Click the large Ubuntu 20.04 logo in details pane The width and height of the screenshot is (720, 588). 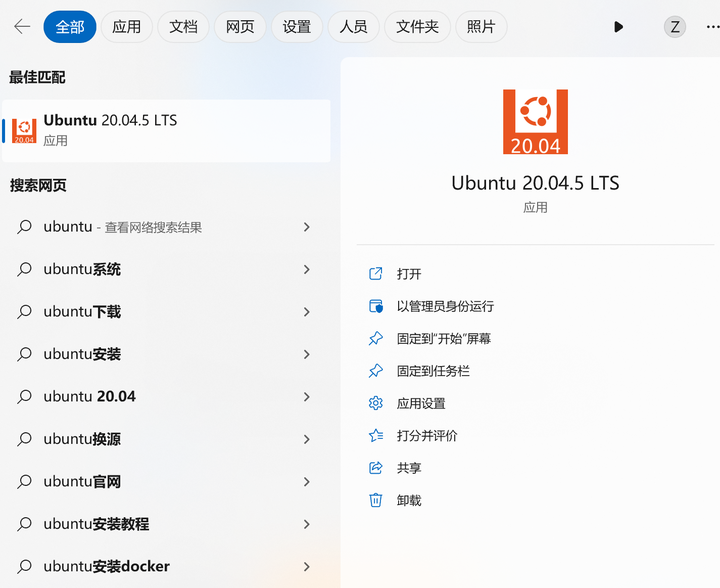point(535,122)
